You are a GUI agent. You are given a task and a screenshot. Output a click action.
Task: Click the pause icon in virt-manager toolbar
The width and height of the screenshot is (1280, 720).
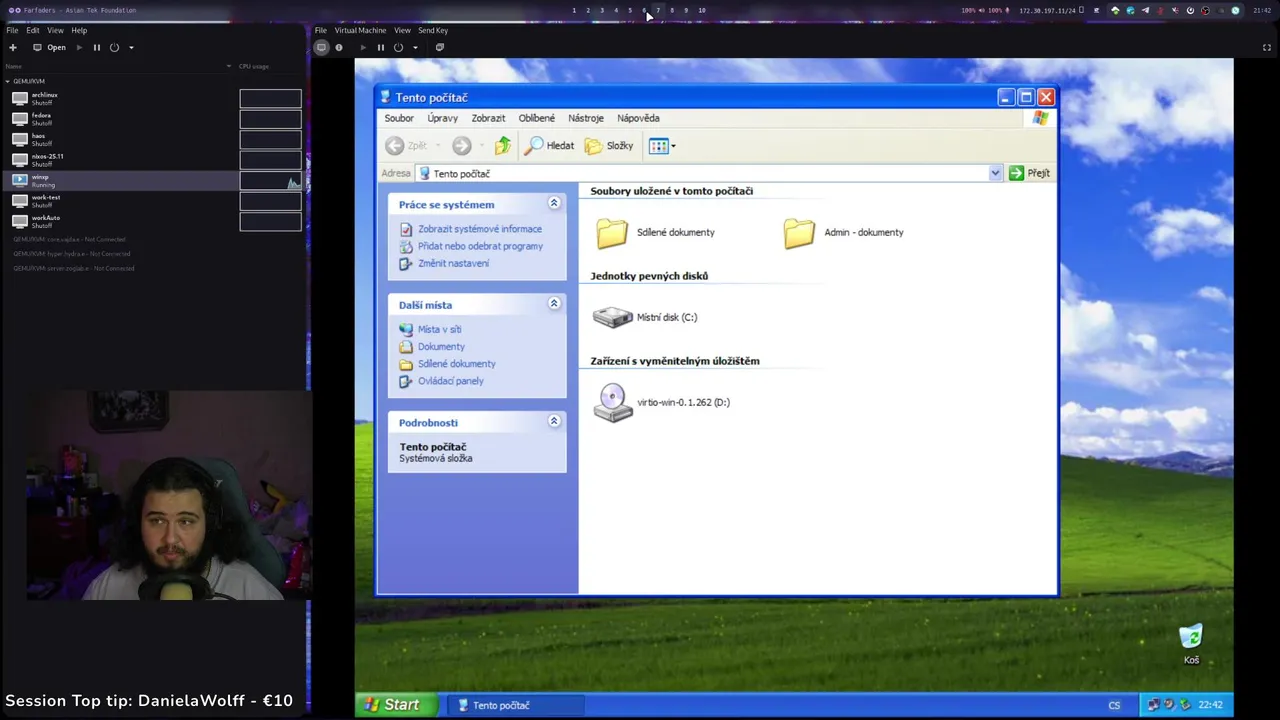pos(97,47)
